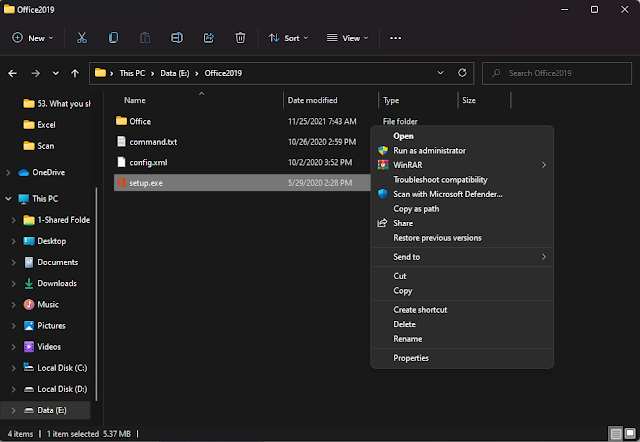Expand the Desktop tree node
This screenshot has height=442, width=640.
click(x=13, y=241)
